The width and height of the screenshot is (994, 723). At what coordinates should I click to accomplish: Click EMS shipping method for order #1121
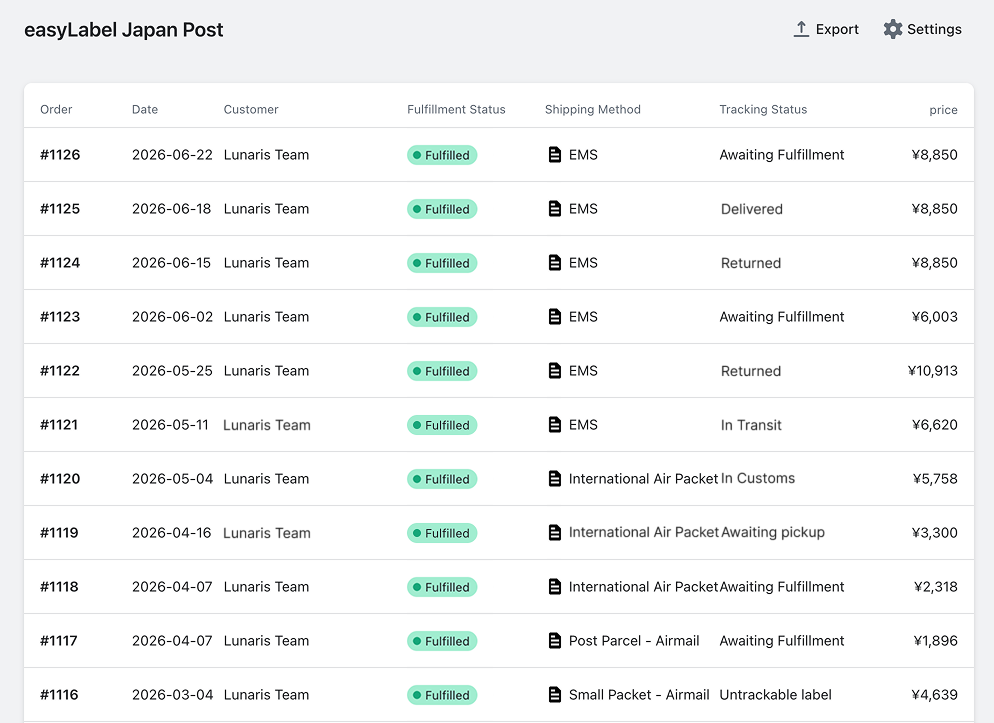pos(583,425)
